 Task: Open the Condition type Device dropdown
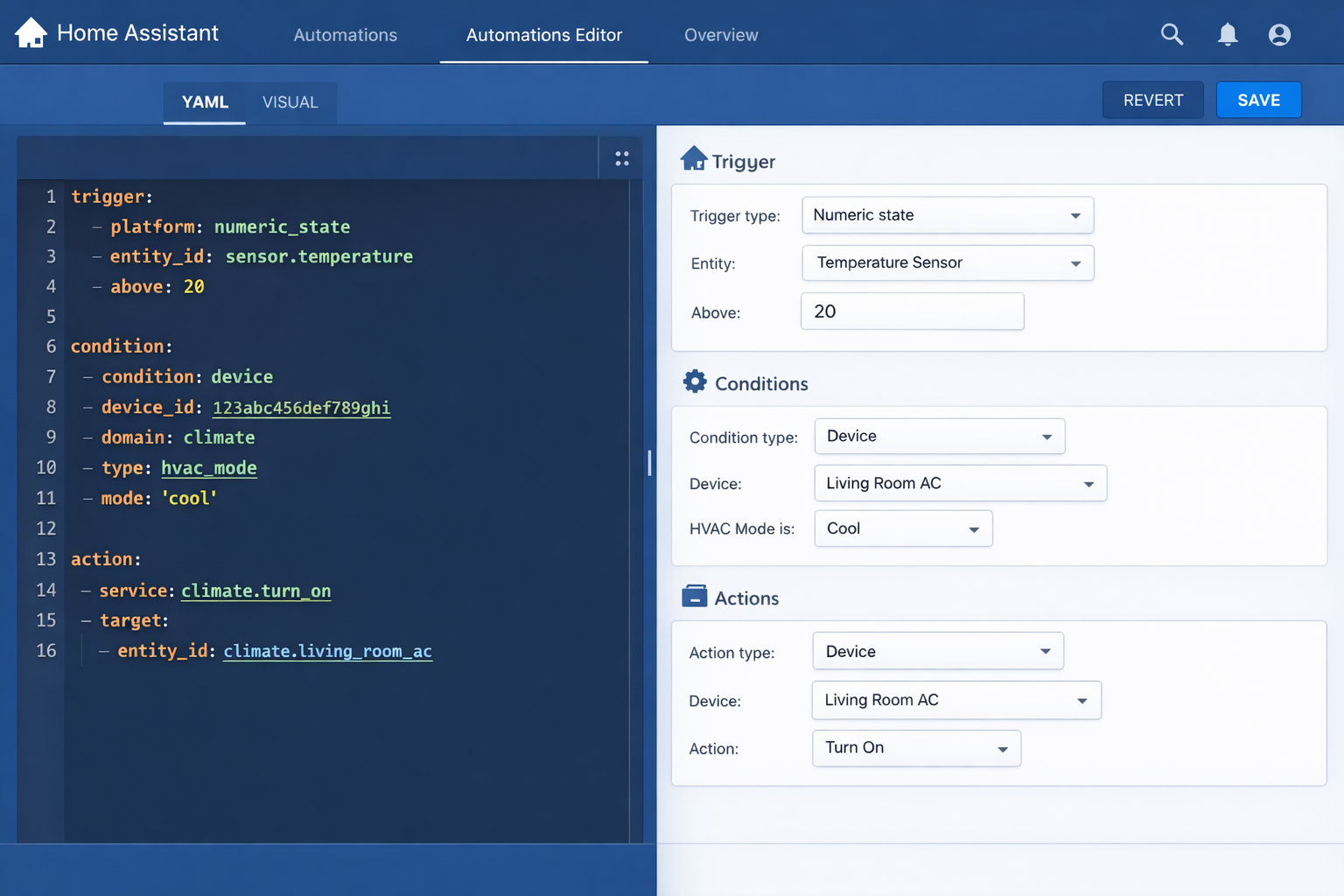[x=940, y=436]
